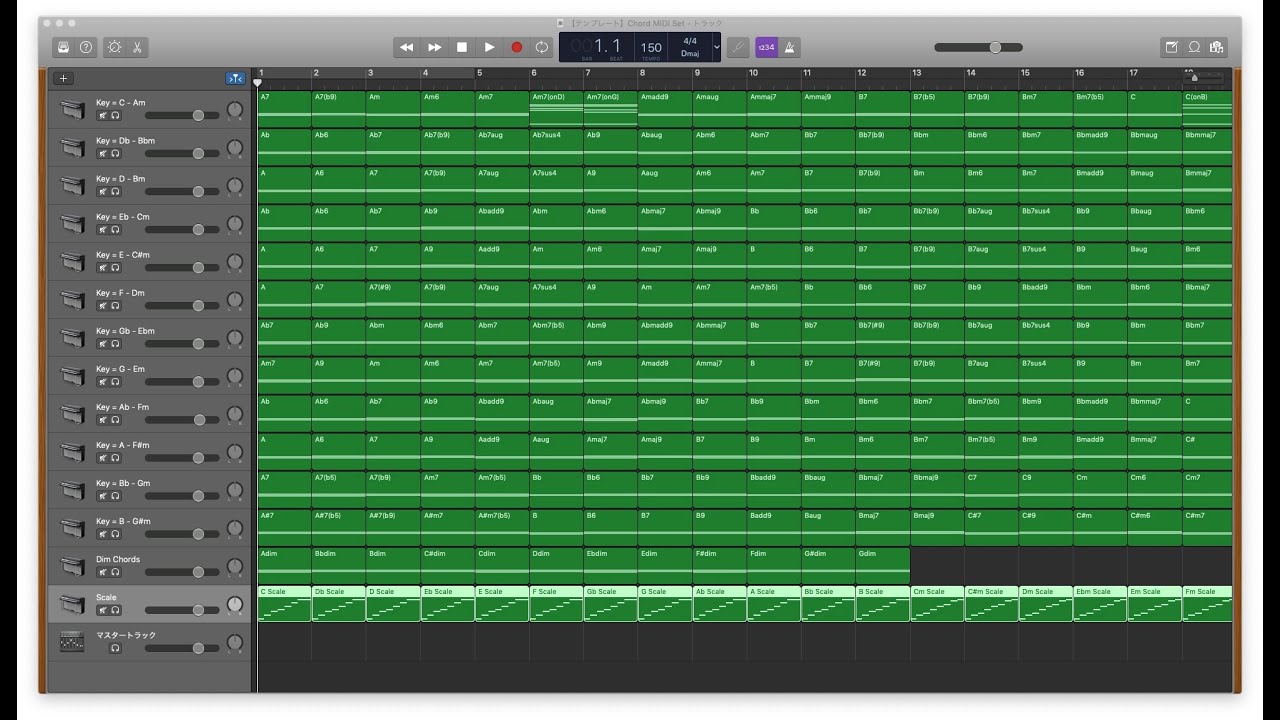
Task: Click pan knob of Key = F - Dm track
Action: (235, 300)
